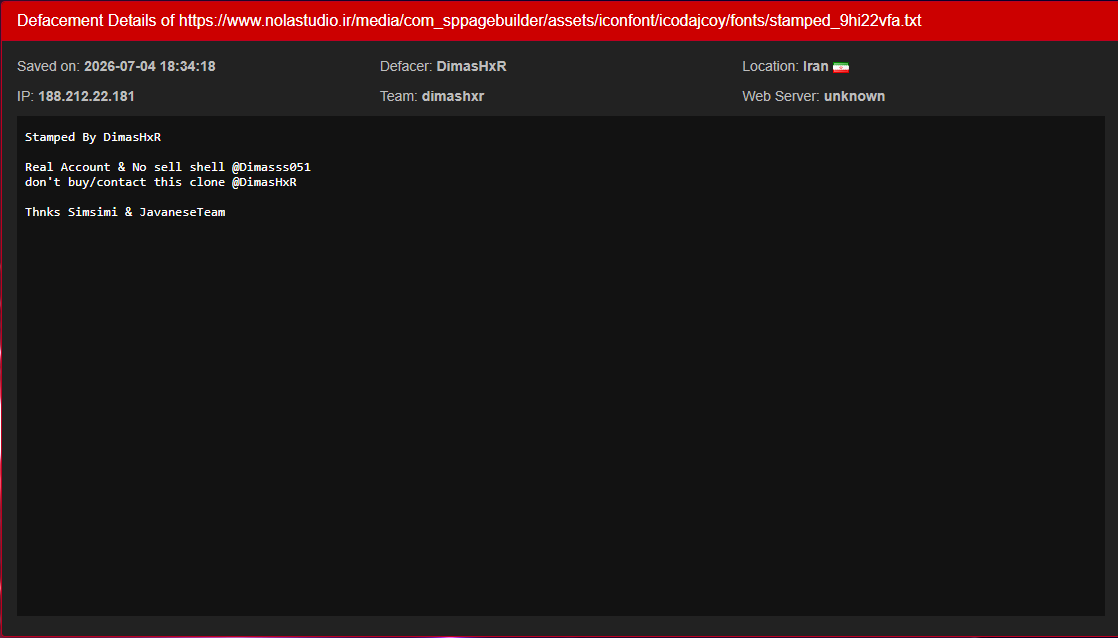This screenshot has height=638, width=1118.
Task: Click the "Thnks Simsimi & JavaneseTeam" line
Action: pos(125,212)
